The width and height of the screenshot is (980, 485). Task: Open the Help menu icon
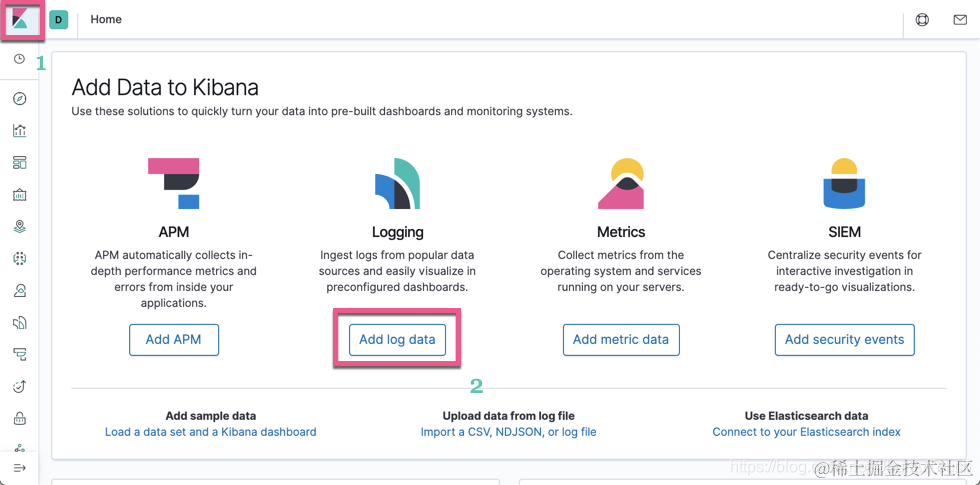[922, 19]
